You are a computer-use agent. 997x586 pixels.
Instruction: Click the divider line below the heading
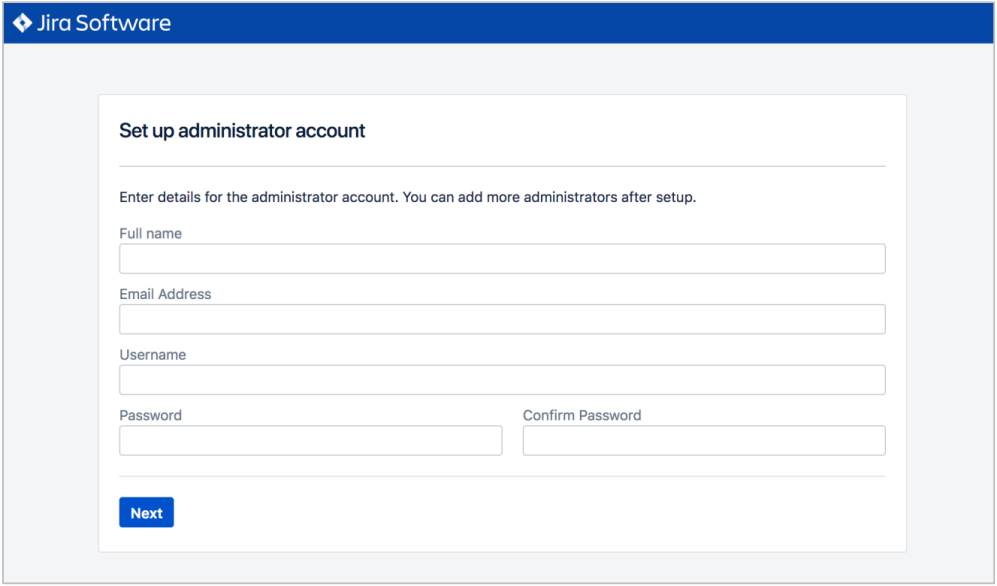pos(502,167)
